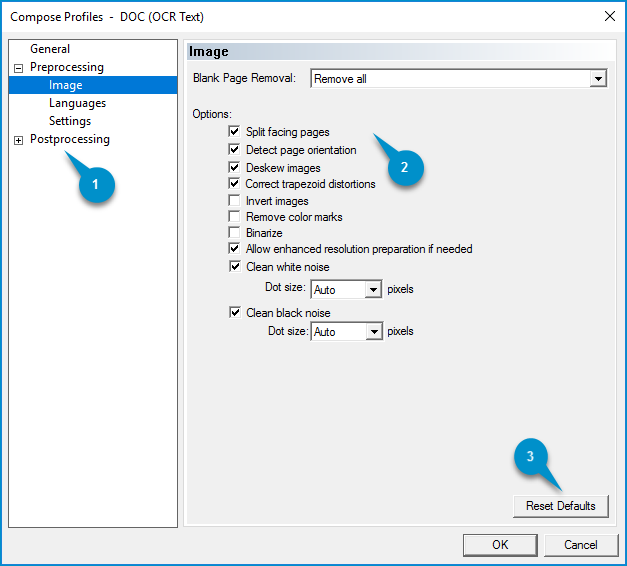Open the Settings page under Preprocessing

coord(70,121)
